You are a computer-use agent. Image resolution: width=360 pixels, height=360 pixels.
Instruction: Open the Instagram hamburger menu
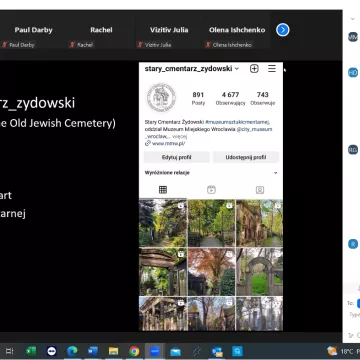[x=272, y=69]
